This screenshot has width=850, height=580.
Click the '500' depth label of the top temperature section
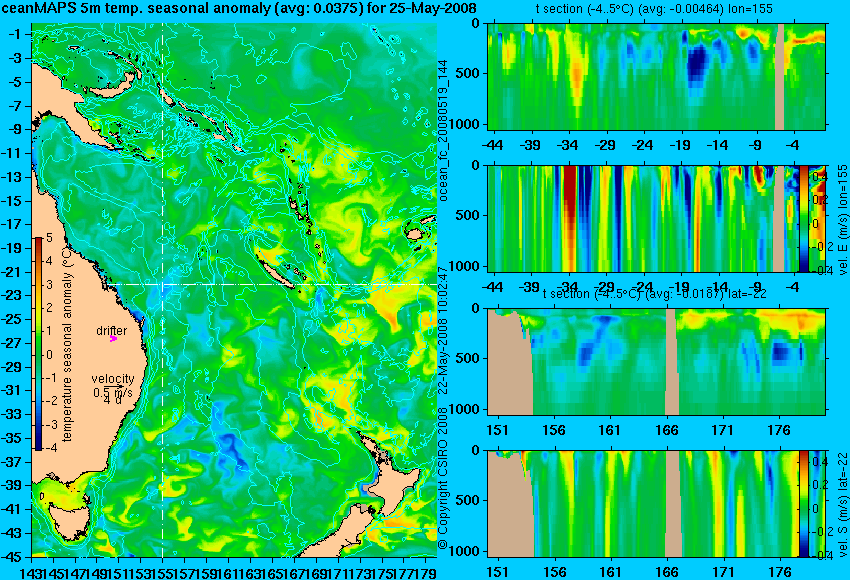(469, 73)
